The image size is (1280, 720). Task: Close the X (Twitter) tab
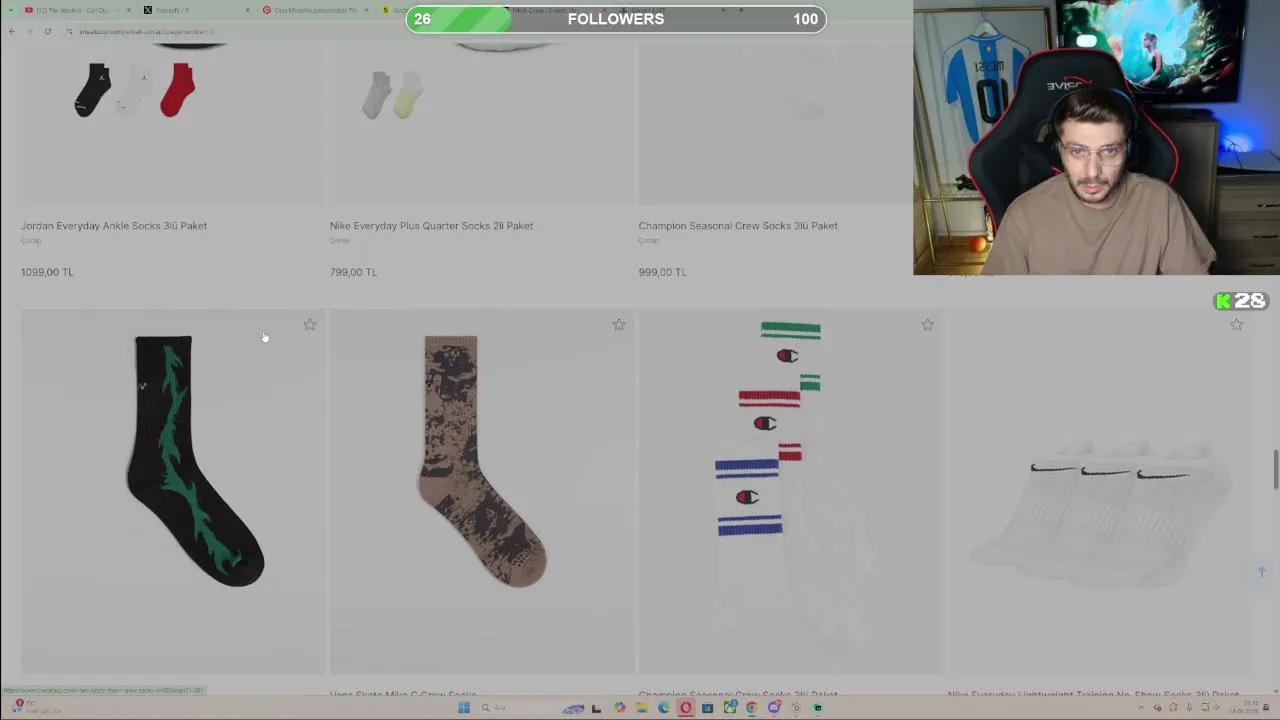[x=247, y=10]
